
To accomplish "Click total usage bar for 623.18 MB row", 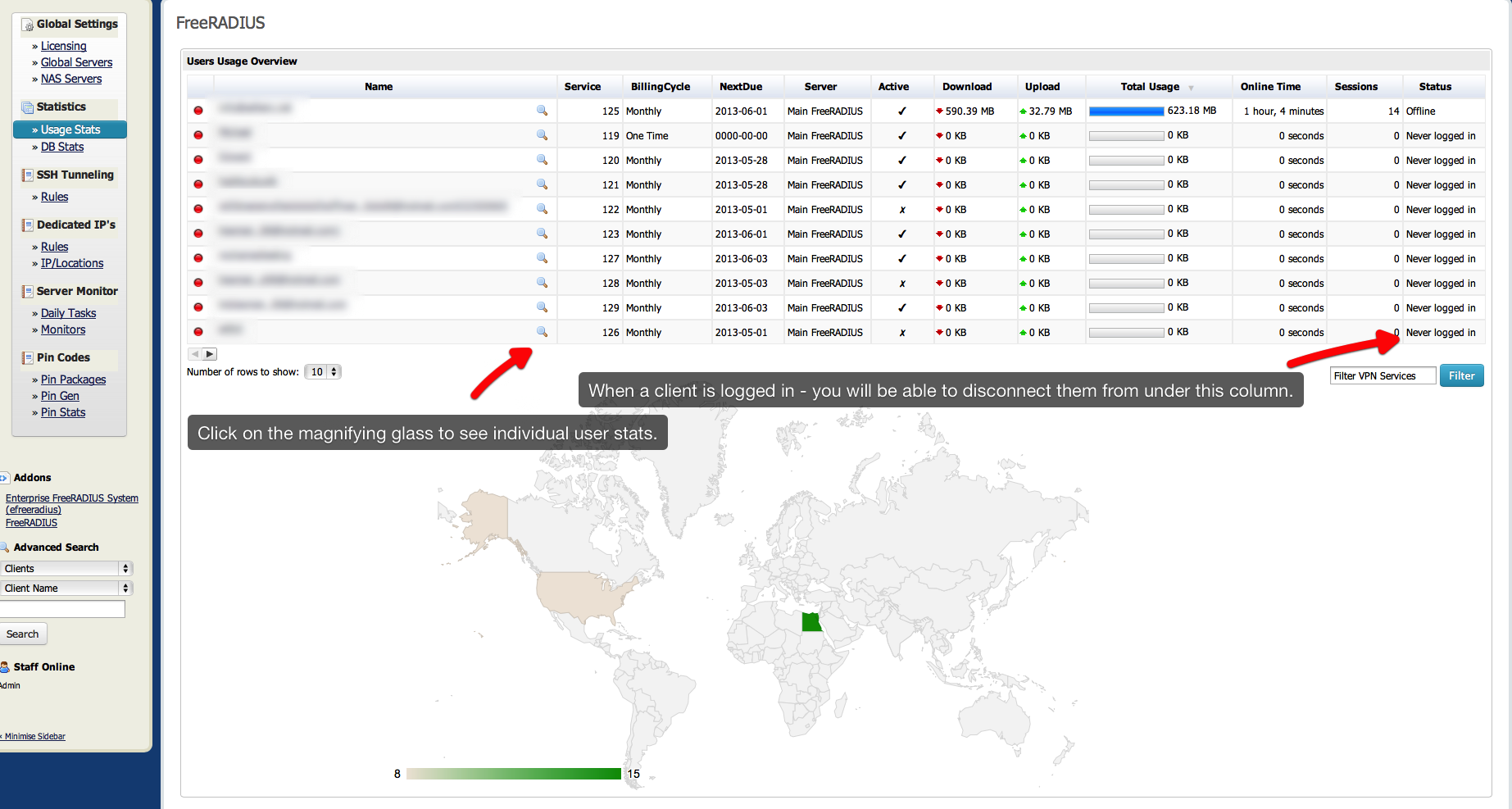I will point(1126,111).
